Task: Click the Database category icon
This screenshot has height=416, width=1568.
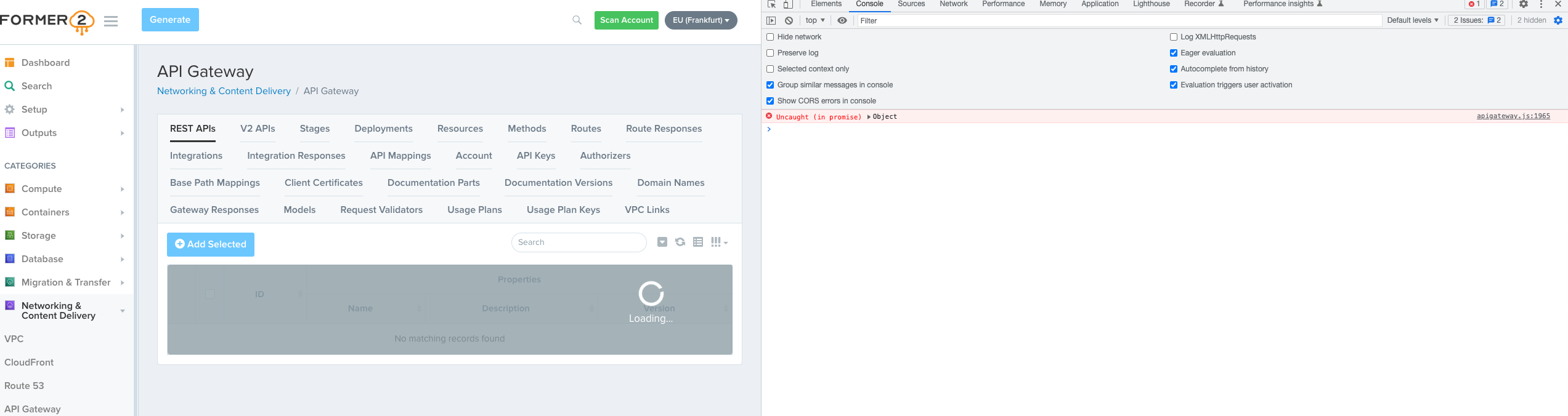Action: click(x=10, y=259)
